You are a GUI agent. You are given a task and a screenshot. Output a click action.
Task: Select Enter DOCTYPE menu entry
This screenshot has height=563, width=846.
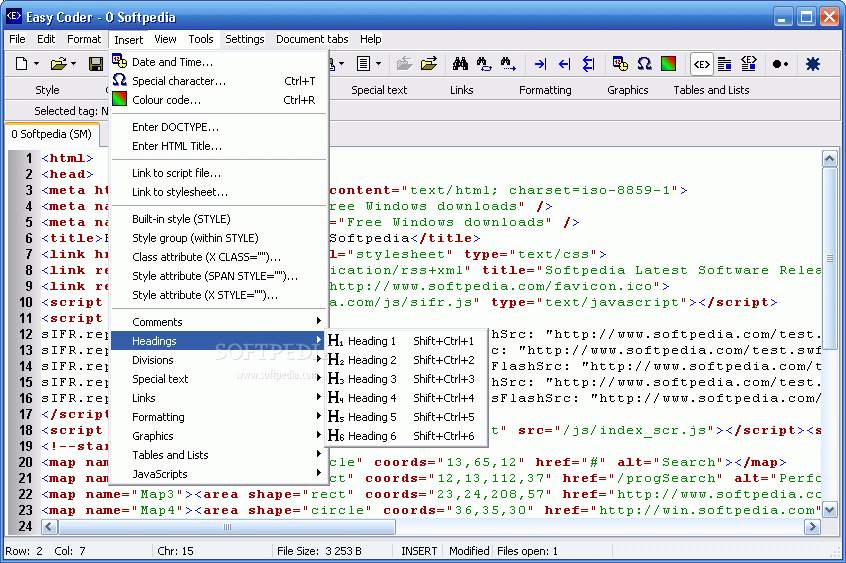219,127
